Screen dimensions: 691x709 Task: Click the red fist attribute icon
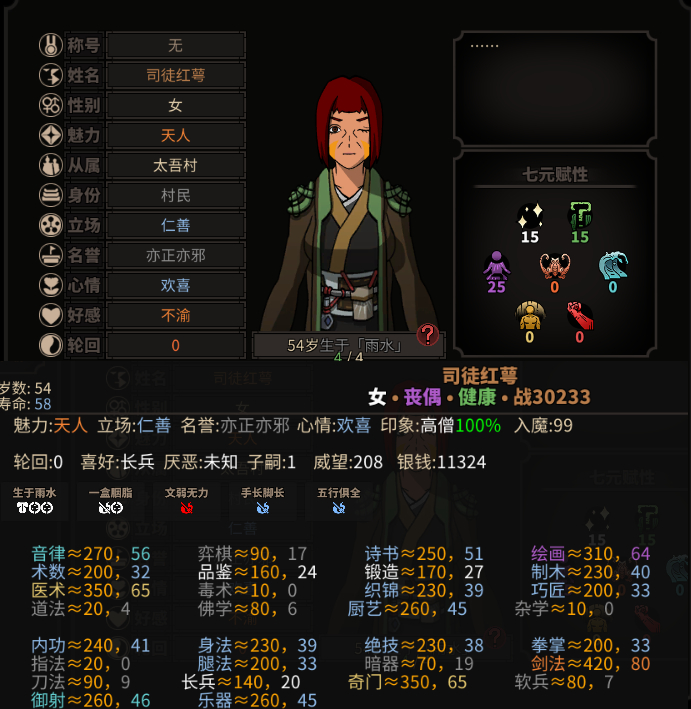(x=580, y=316)
